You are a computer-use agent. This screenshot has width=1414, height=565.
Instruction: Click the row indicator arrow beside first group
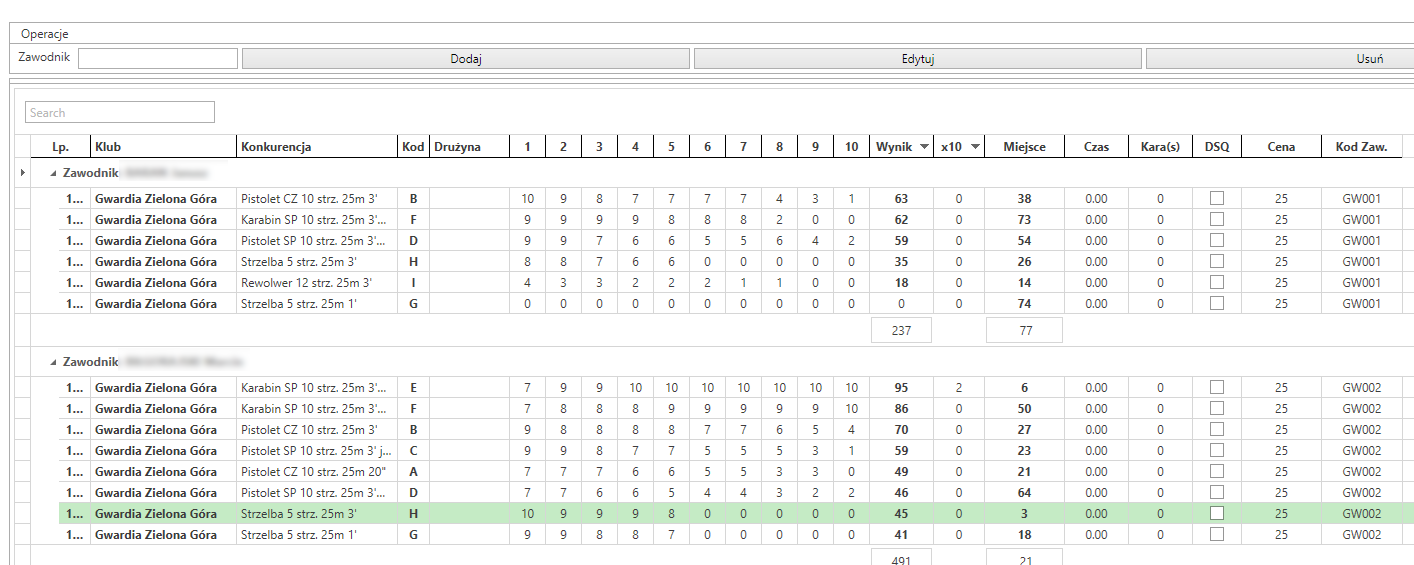tap(23, 173)
